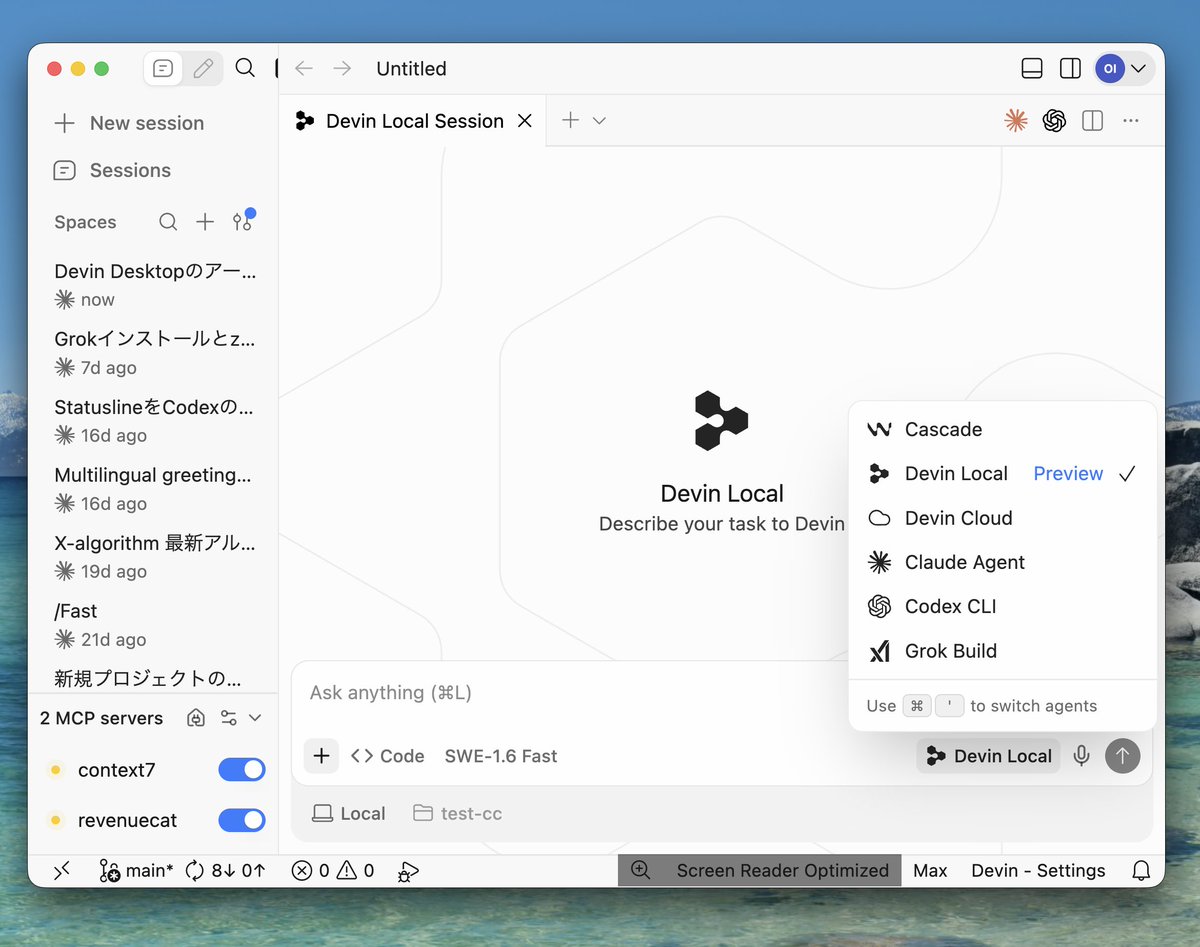Add a new space with plus icon

point(205,222)
